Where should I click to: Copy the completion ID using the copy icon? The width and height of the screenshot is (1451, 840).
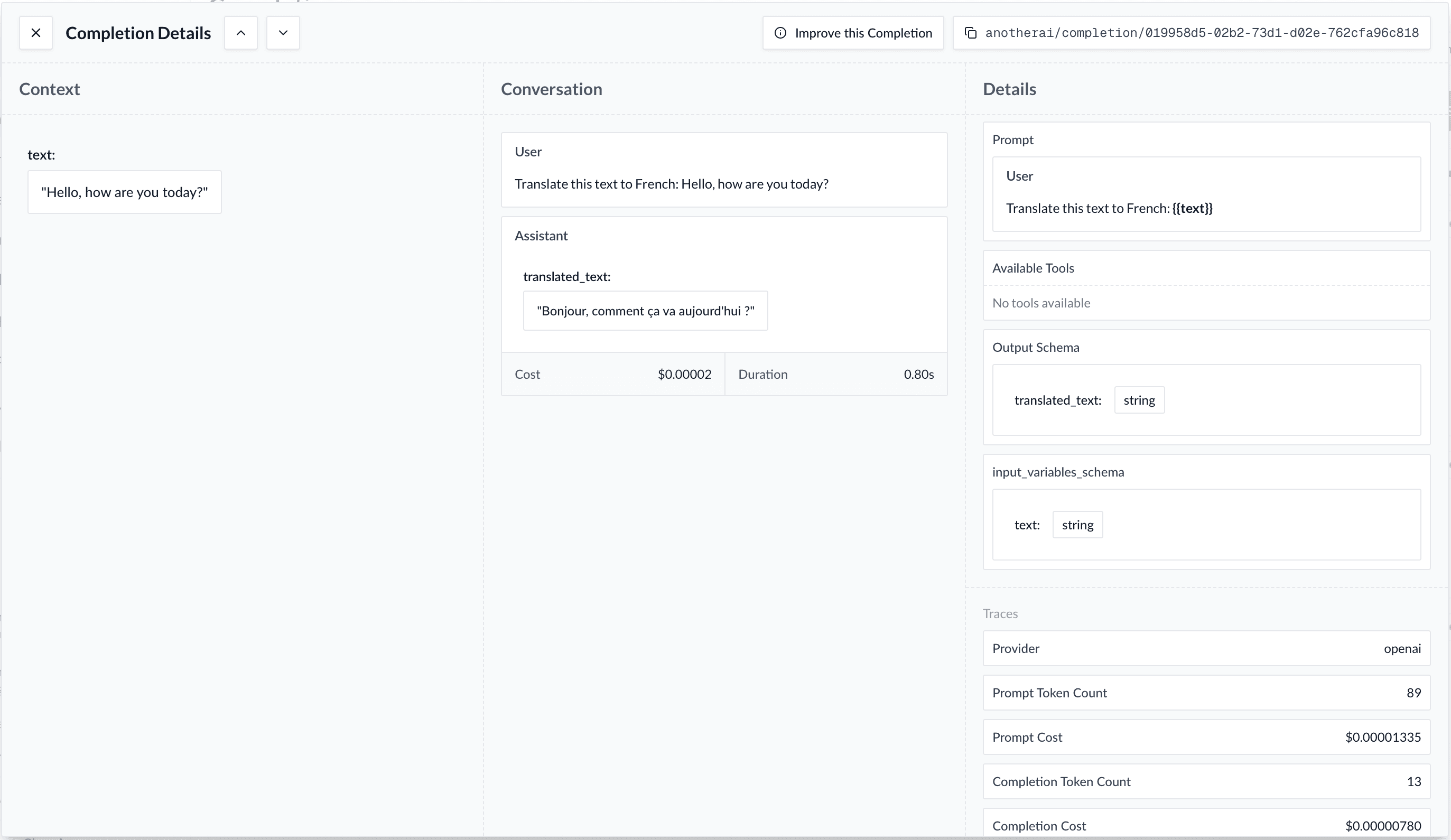point(971,33)
